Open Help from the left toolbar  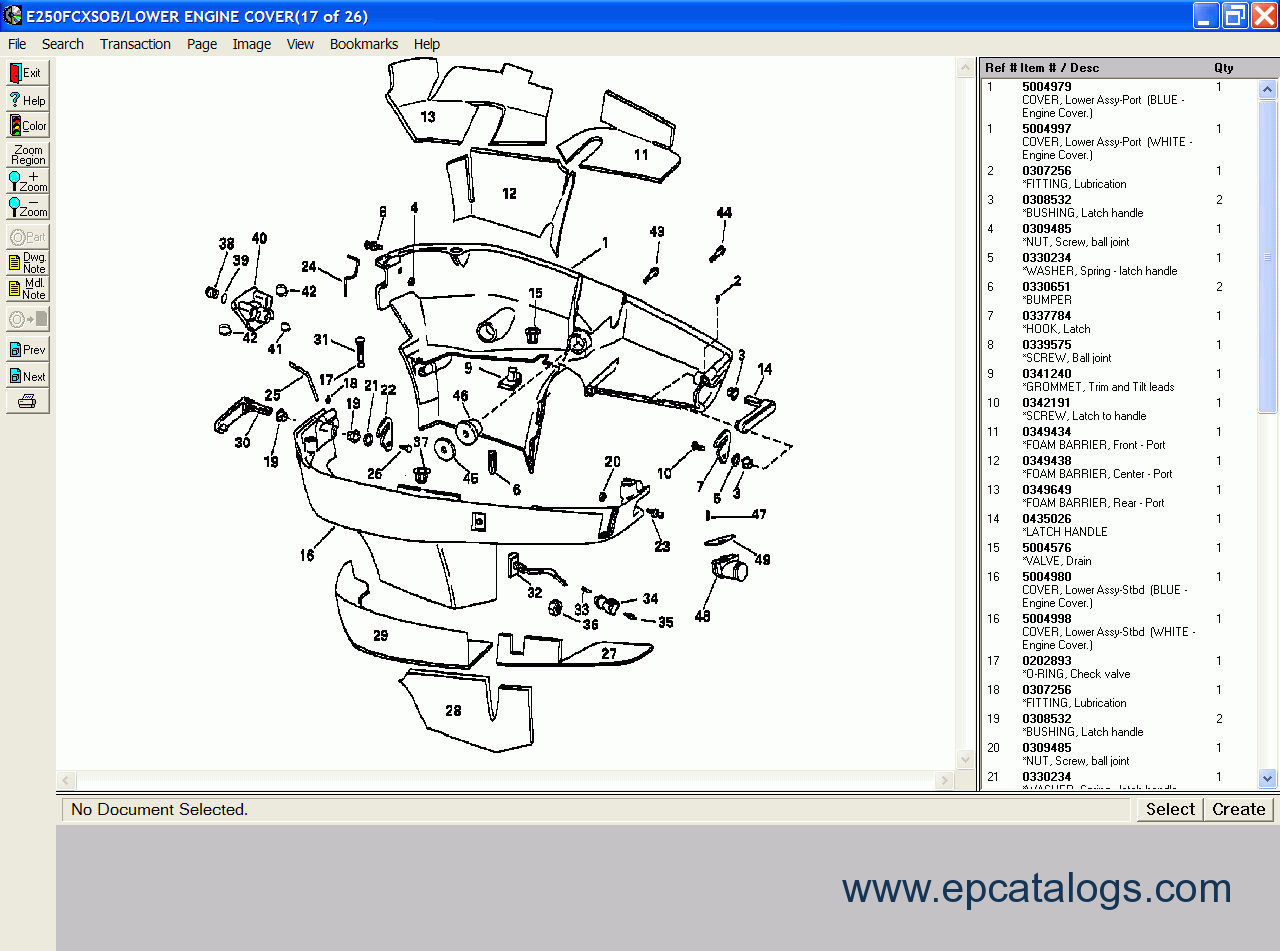point(27,100)
